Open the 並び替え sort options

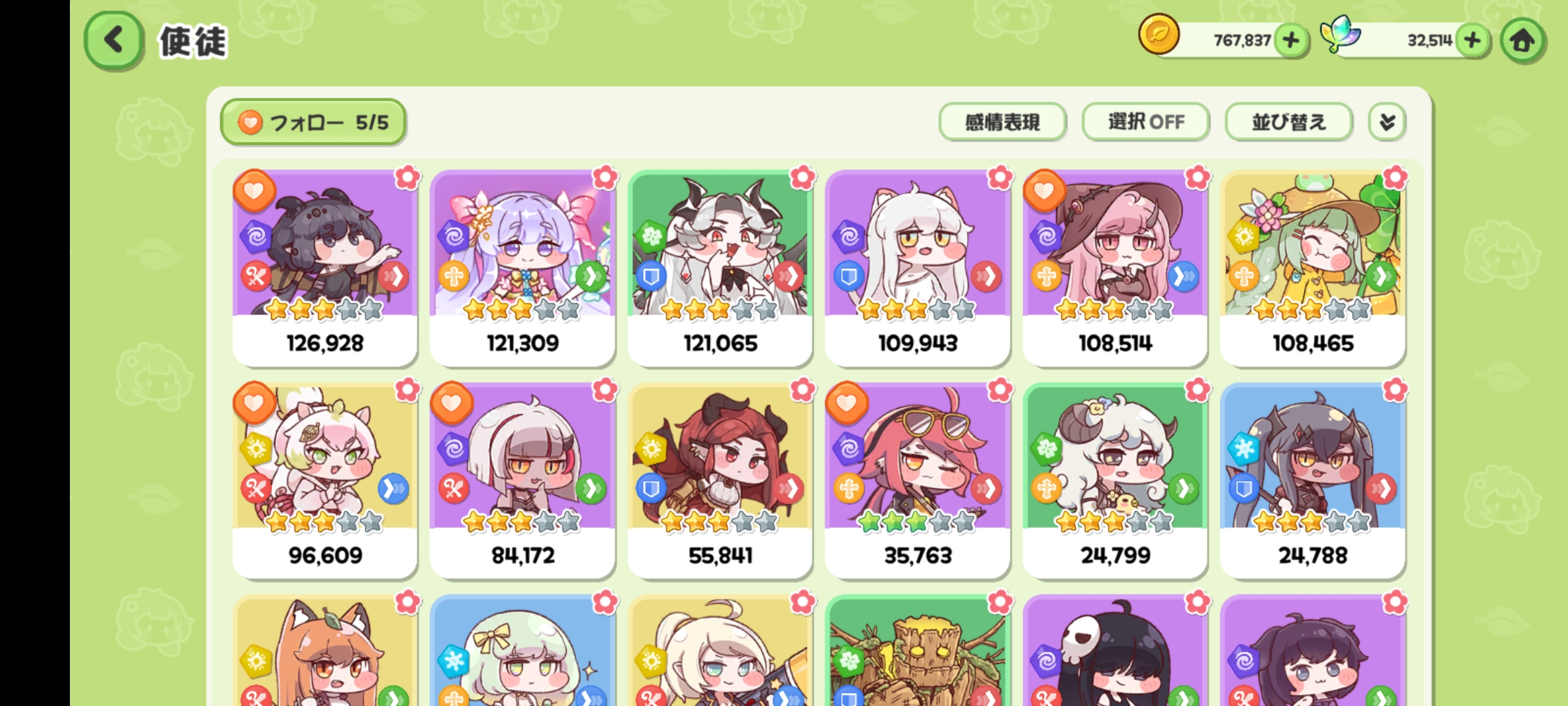pos(1289,122)
